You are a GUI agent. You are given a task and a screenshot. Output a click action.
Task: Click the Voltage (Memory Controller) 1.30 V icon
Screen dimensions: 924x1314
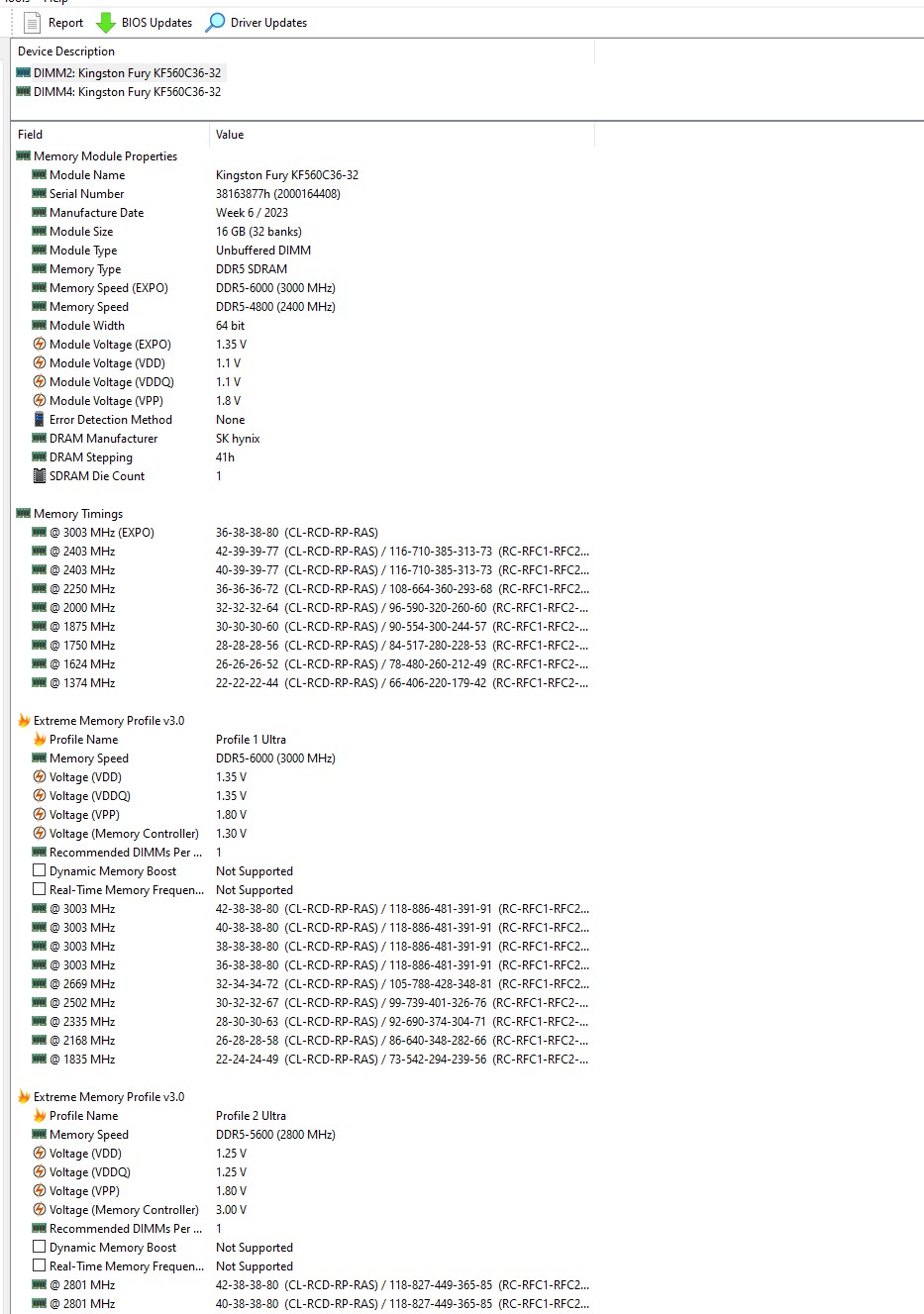coord(40,833)
